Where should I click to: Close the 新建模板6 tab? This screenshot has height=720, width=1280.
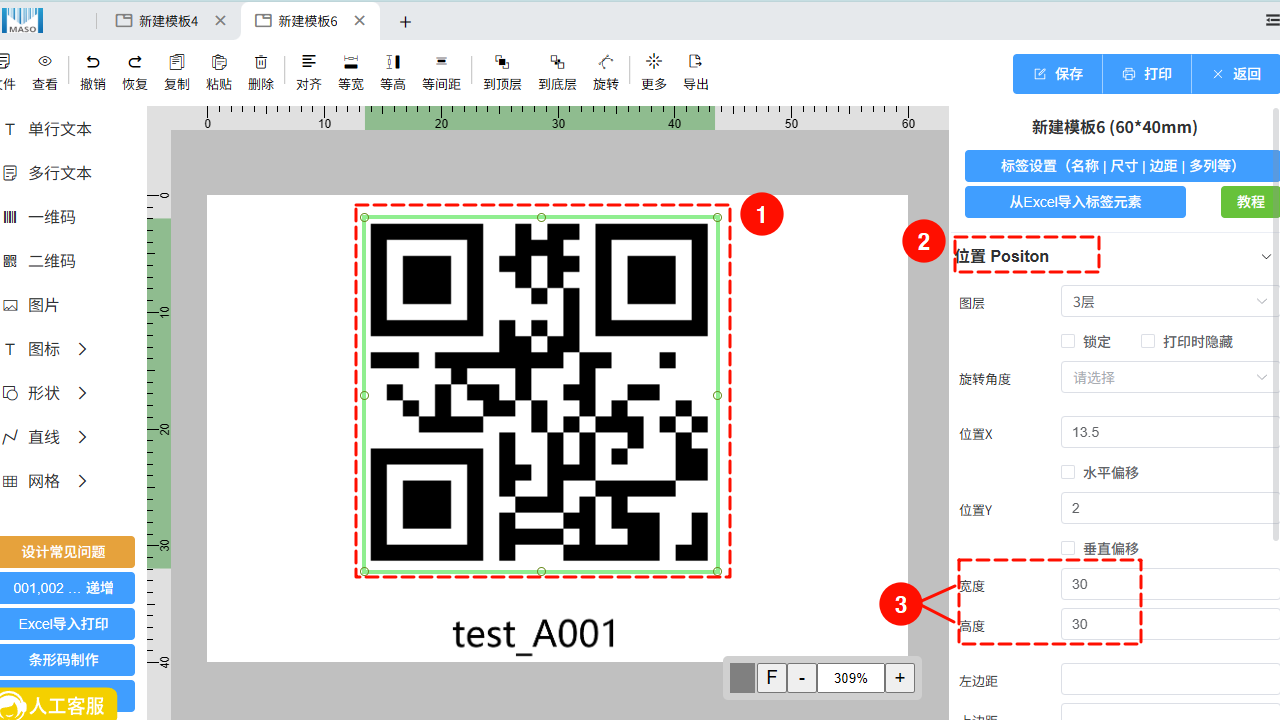click(x=360, y=21)
